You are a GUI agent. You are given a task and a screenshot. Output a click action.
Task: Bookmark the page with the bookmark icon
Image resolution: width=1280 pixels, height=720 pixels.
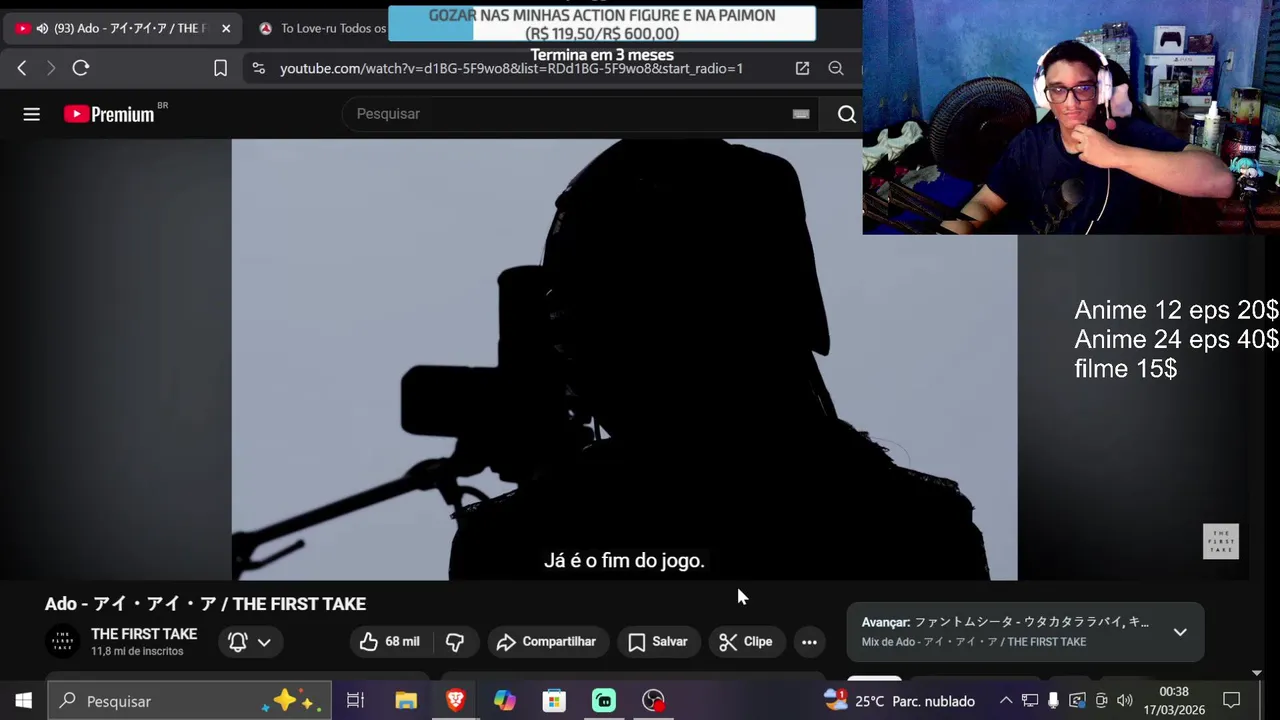pyautogui.click(x=220, y=68)
